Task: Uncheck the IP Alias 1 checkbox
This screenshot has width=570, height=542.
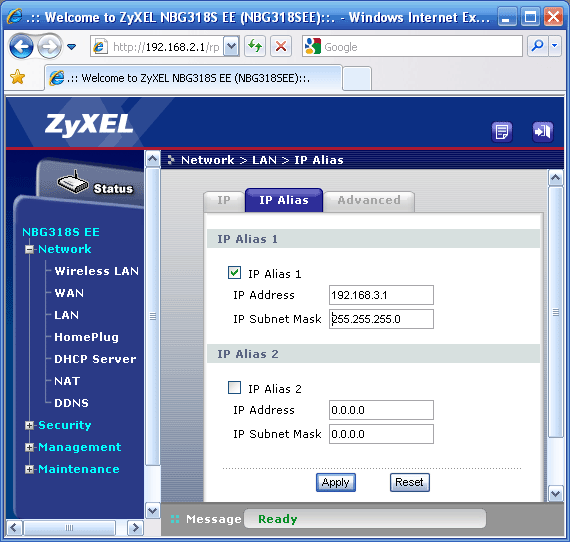Action: (234, 273)
